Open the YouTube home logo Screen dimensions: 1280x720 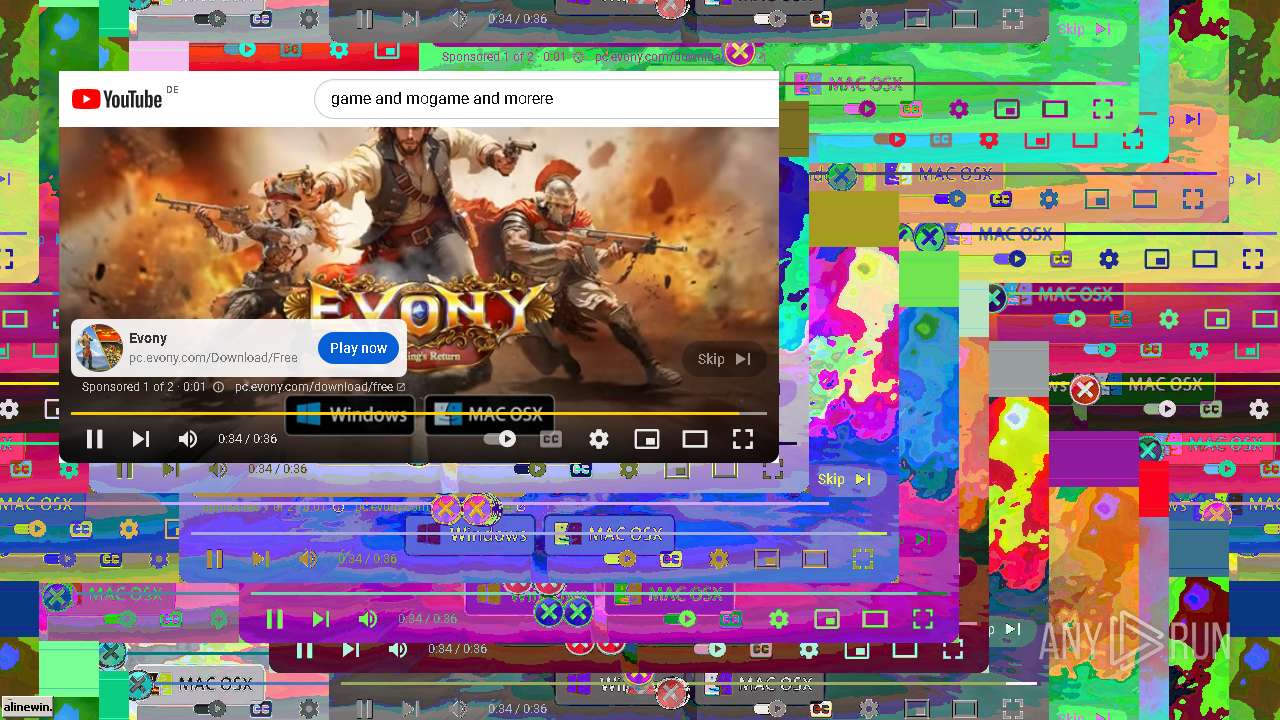[x=117, y=98]
